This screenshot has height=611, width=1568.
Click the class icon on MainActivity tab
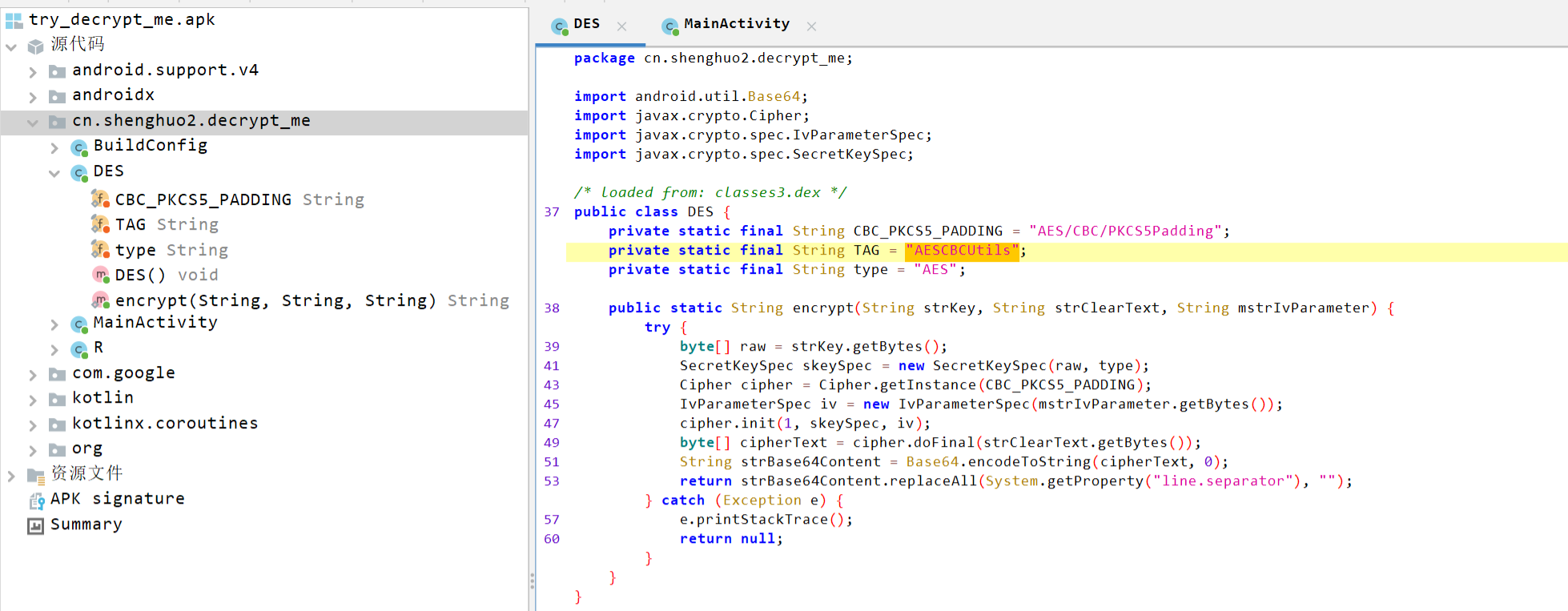(670, 26)
